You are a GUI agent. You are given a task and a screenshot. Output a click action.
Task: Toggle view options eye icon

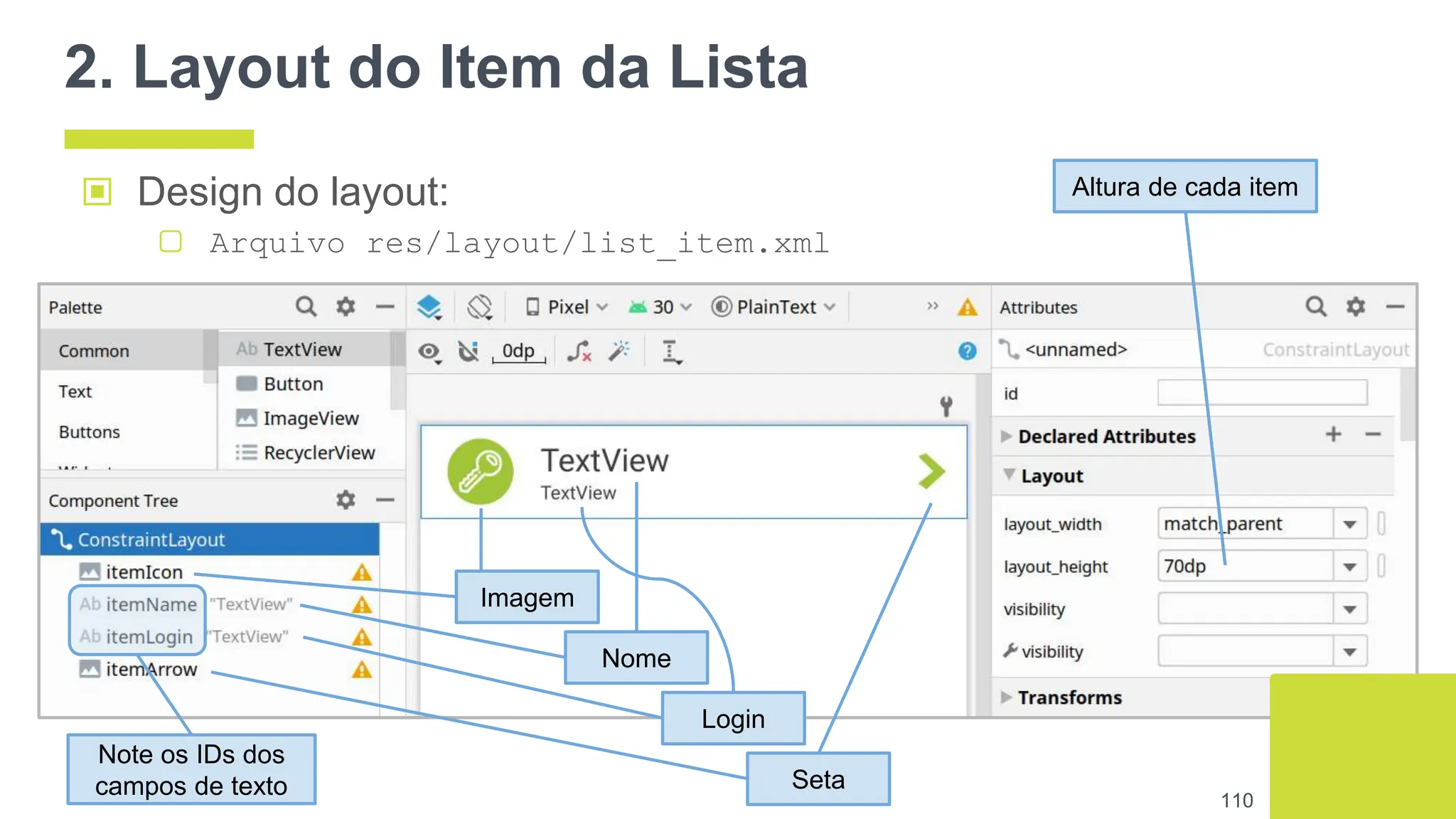[429, 351]
